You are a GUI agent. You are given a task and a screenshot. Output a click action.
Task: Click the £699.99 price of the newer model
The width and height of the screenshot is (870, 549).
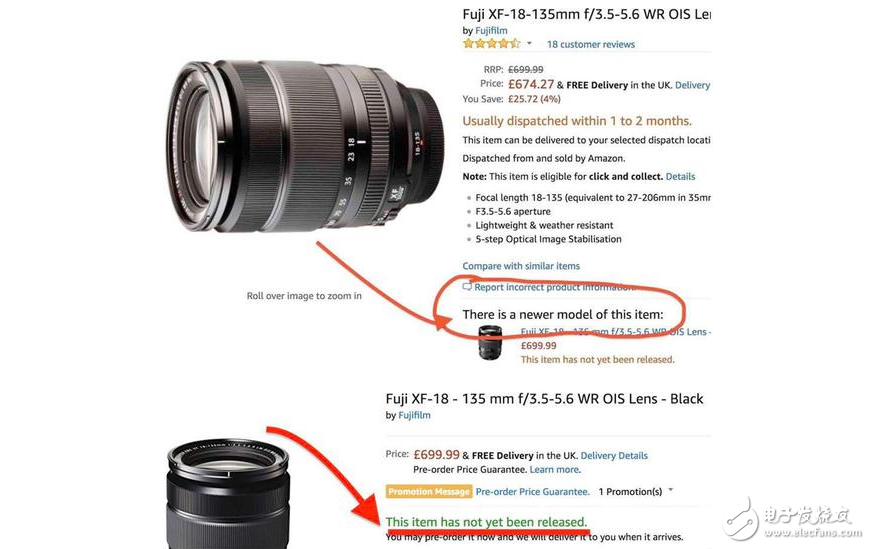[538, 345]
